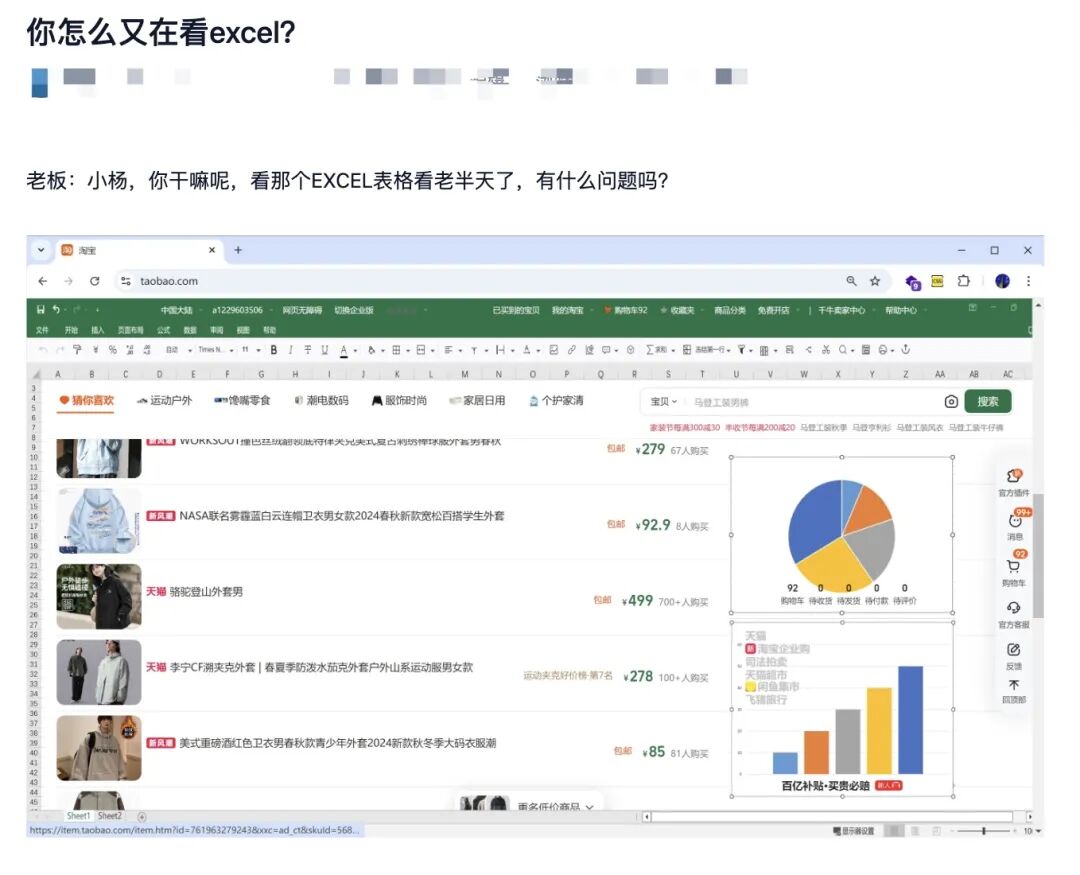1080x875 pixels.
Task: Click the sidebar 消息 message icon
Action: click(x=1015, y=521)
